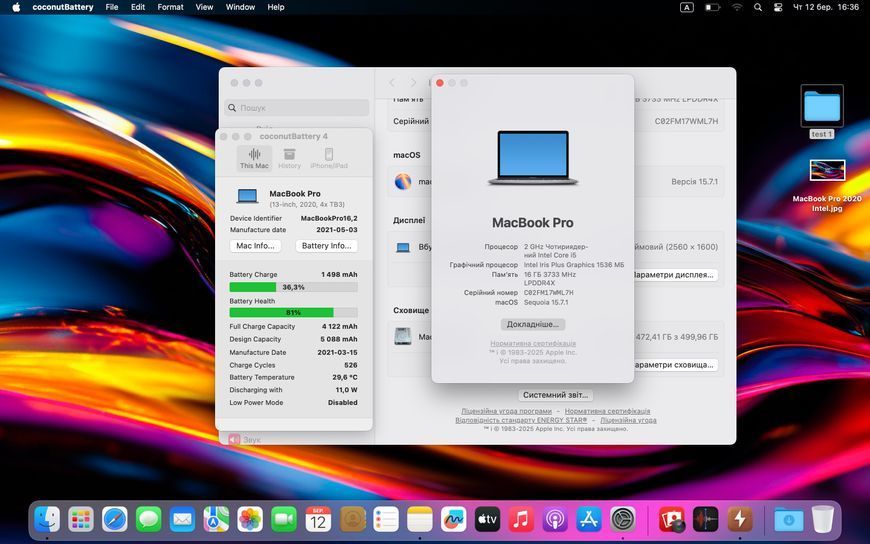Open the Format menu

[170, 7]
